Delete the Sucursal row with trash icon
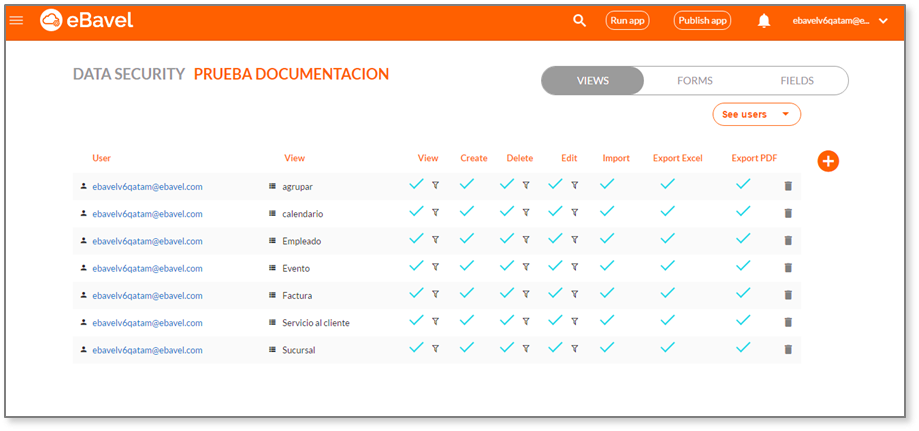Screen dimensions: 919x431 point(788,349)
